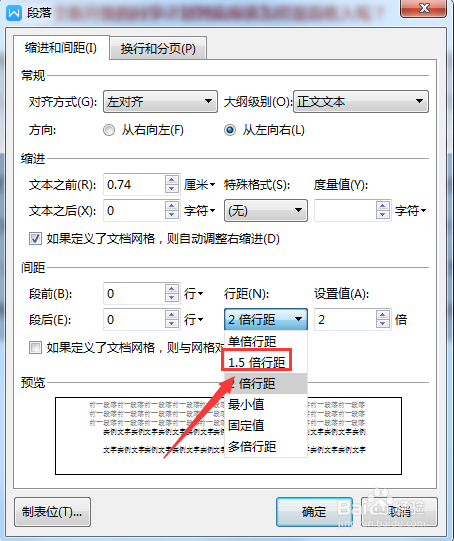Click the 取消 button

click(399, 512)
